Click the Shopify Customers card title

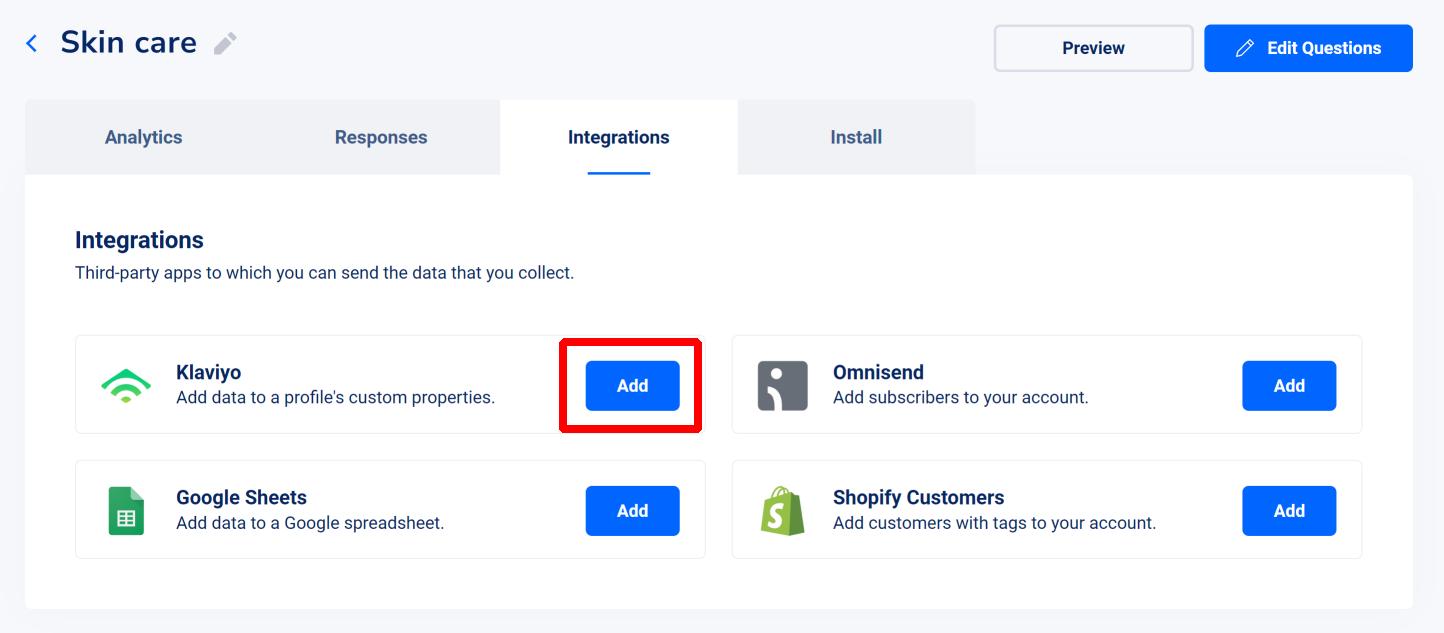(x=918, y=497)
